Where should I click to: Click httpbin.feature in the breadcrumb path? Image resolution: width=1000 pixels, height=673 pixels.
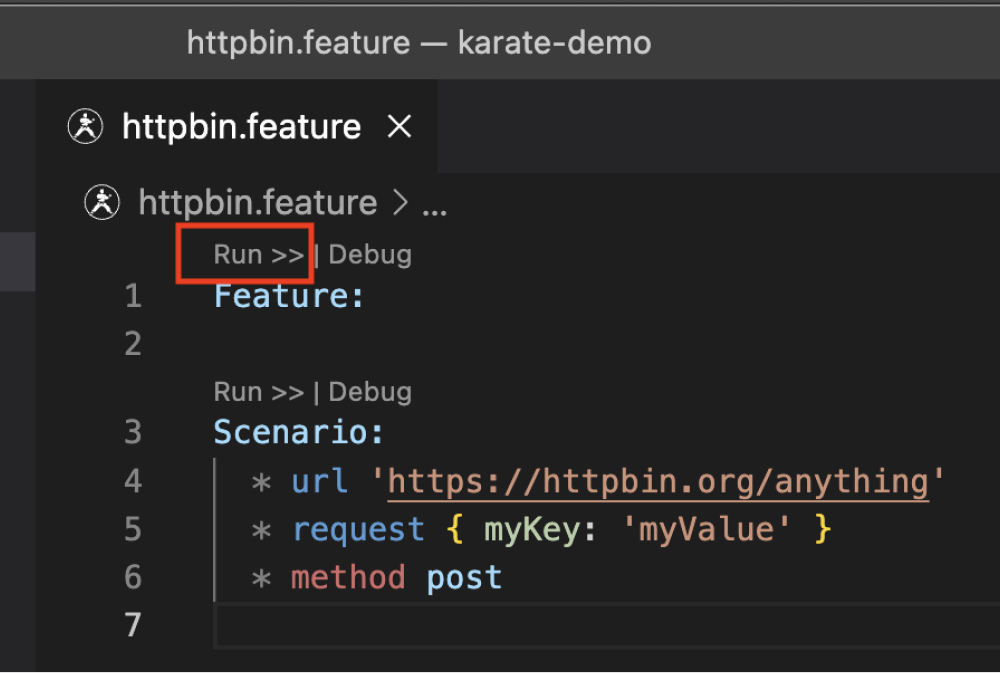pyautogui.click(x=258, y=203)
